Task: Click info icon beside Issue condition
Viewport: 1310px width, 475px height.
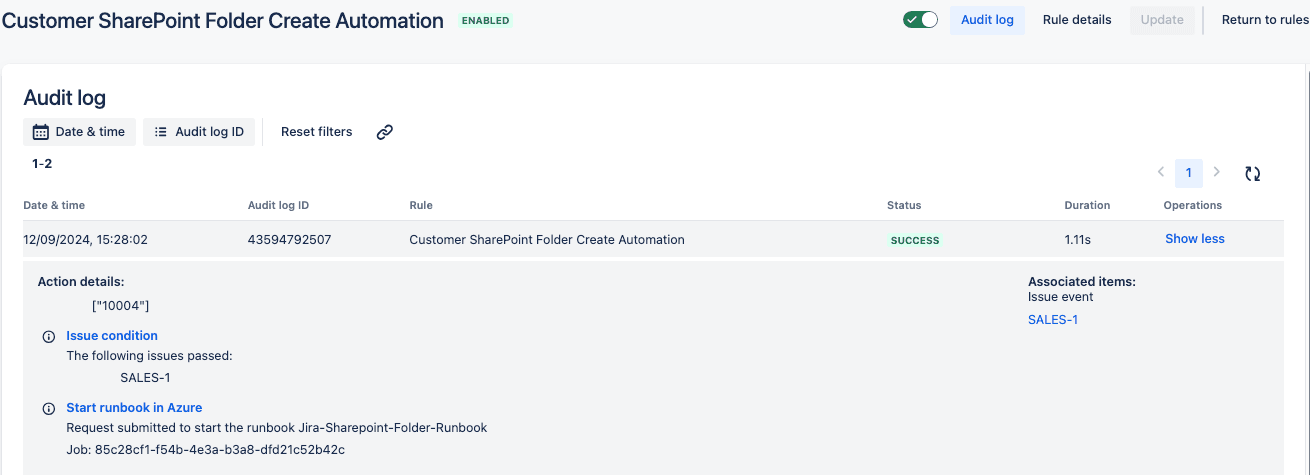Action: 48,336
